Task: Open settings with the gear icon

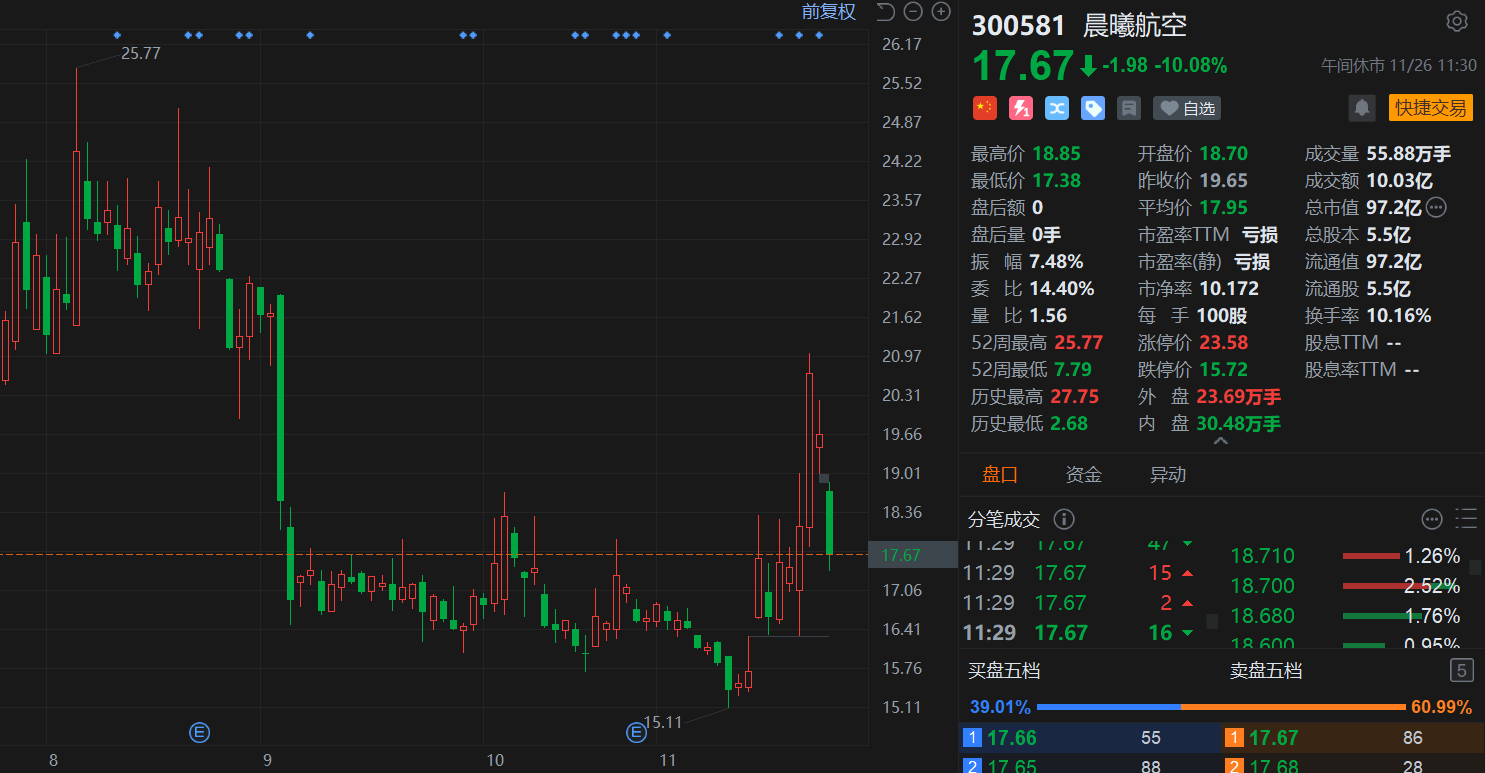Action: coord(1457,21)
